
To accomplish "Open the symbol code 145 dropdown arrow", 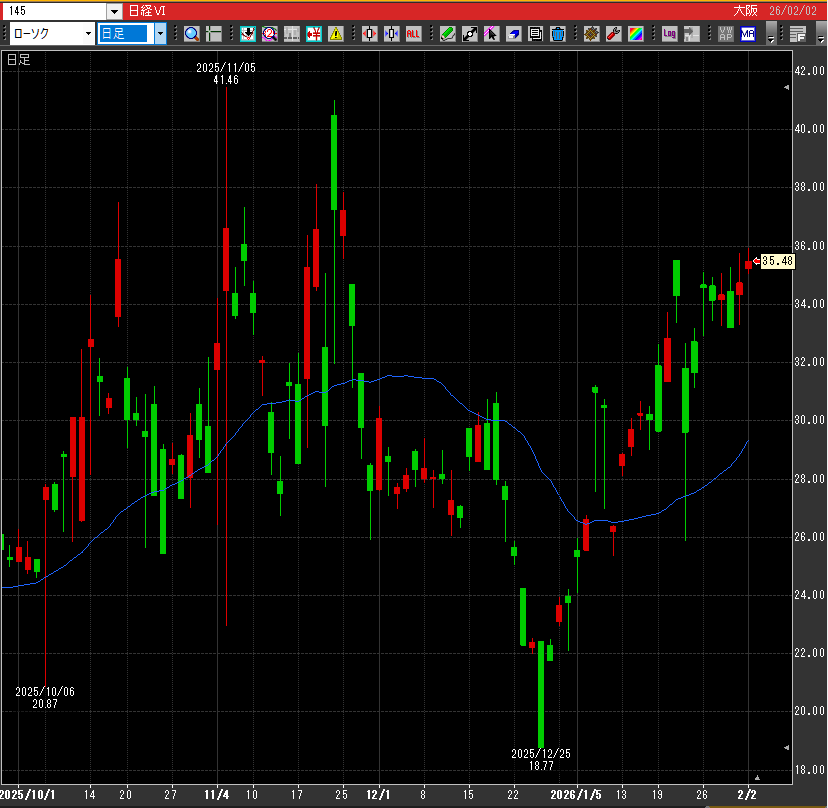I will [x=115, y=11].
